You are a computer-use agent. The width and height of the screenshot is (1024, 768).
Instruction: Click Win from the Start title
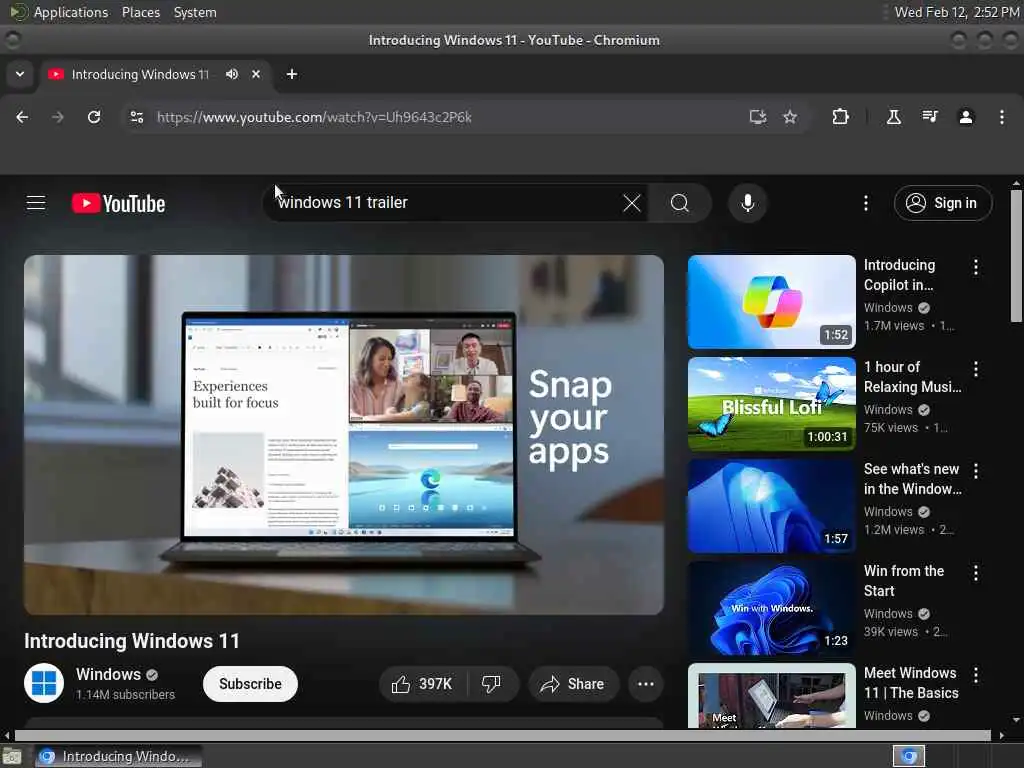point(904,581)
